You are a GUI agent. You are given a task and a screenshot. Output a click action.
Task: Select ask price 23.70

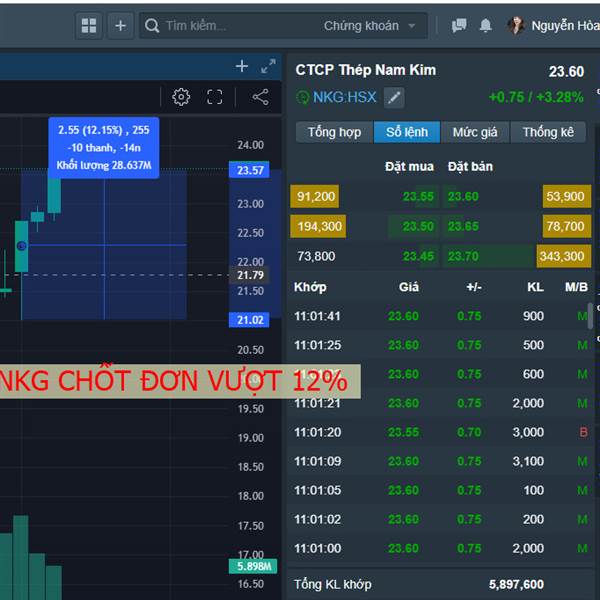point(463,256)
